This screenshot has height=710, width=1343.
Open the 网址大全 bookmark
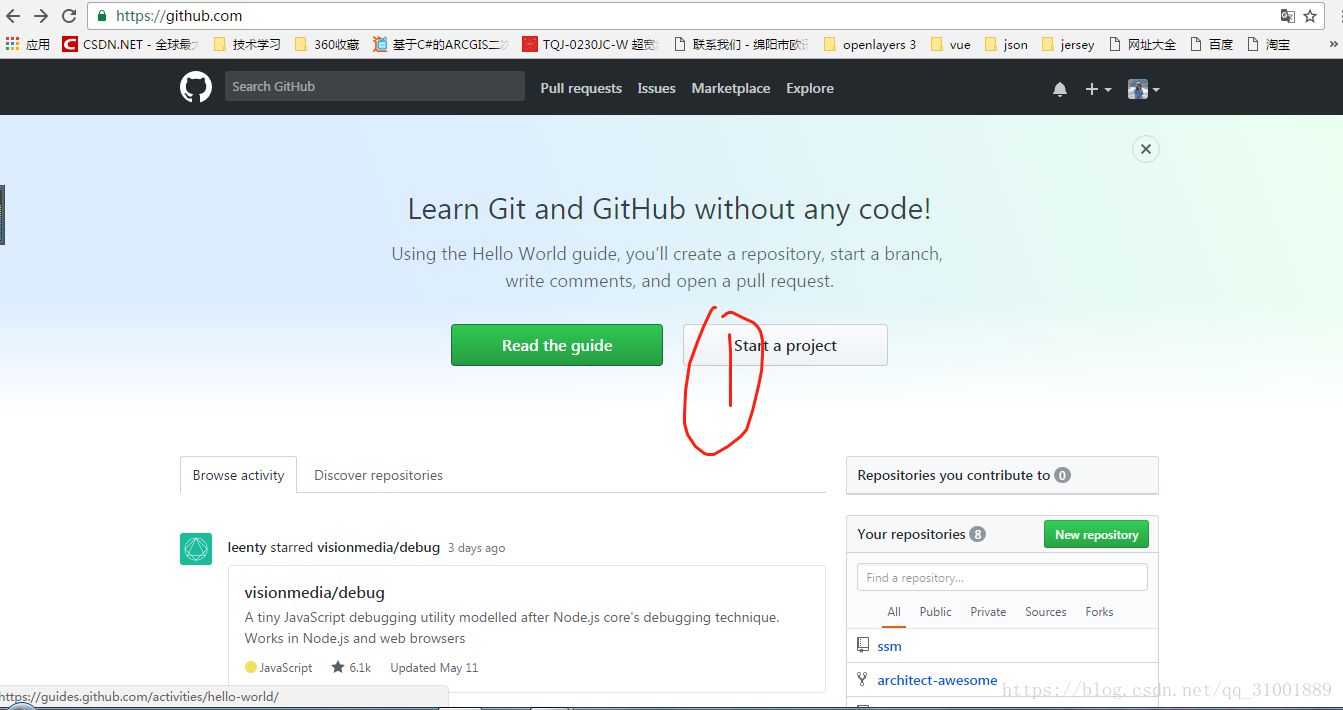[x=1142, y=44]
